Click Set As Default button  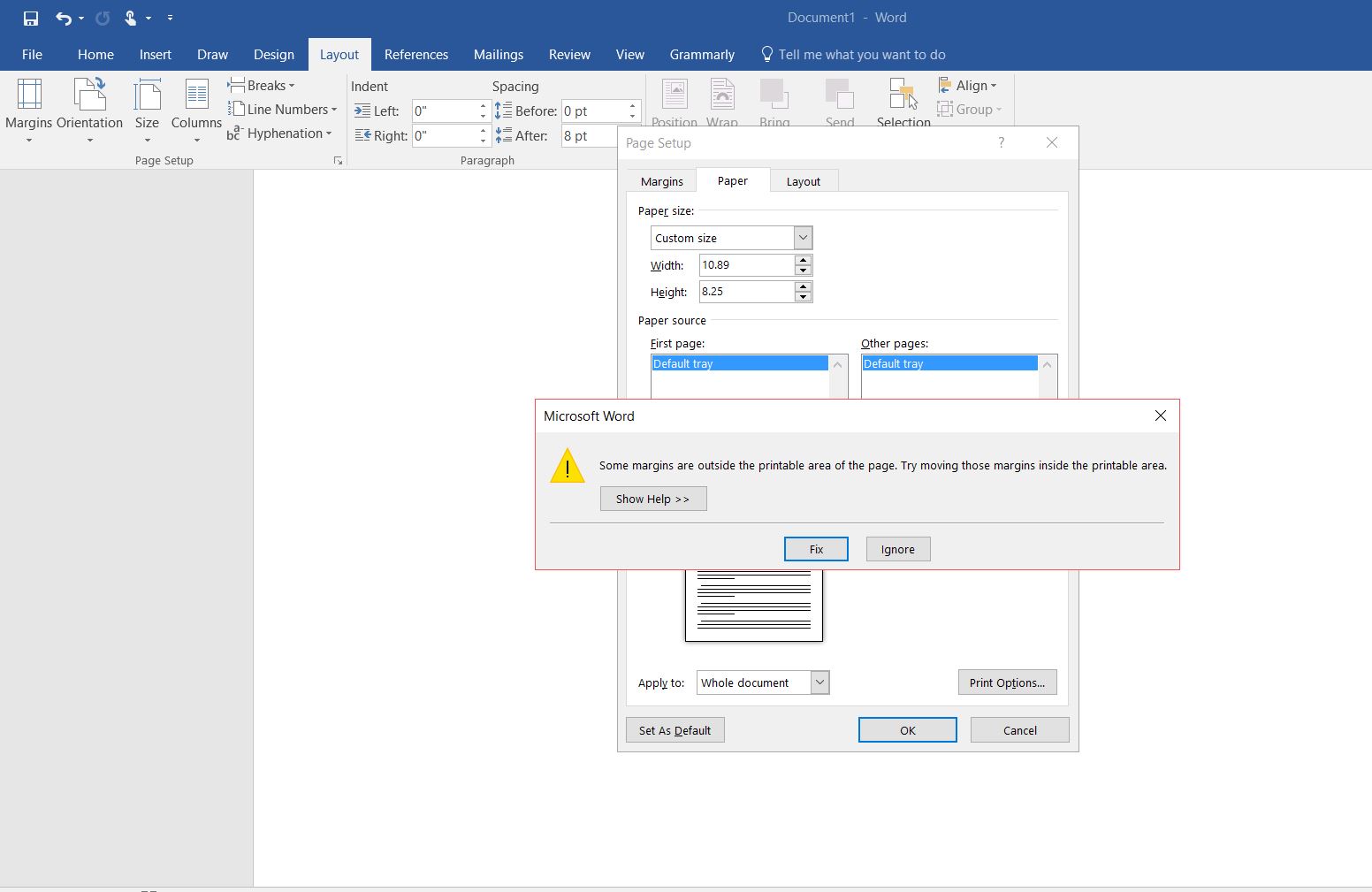pyautogui.click(x=675, y=730)
